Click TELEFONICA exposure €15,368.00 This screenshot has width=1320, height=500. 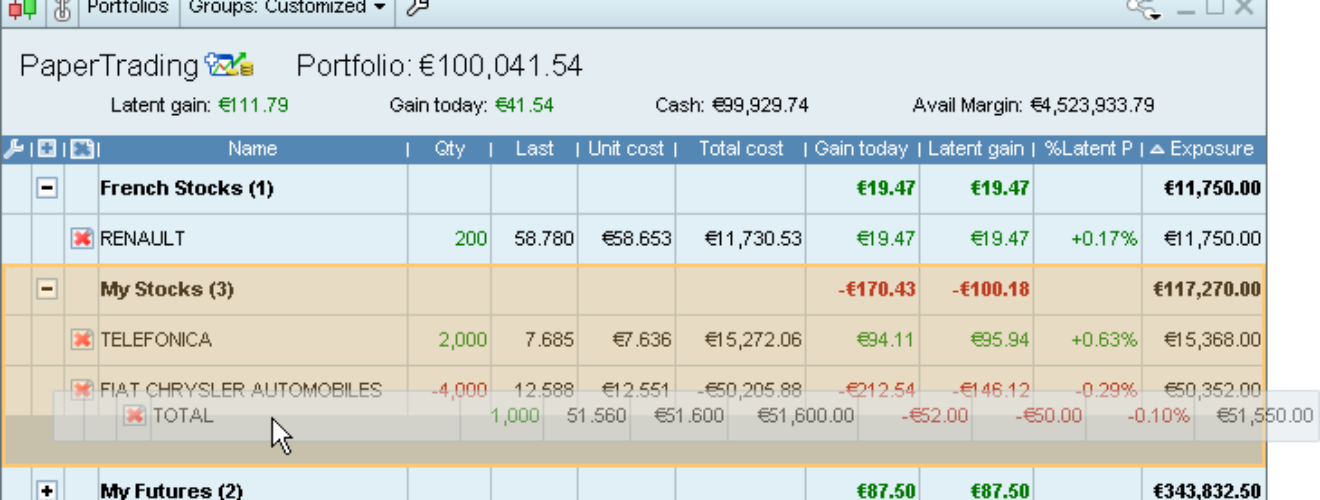tap(1212, 340)
